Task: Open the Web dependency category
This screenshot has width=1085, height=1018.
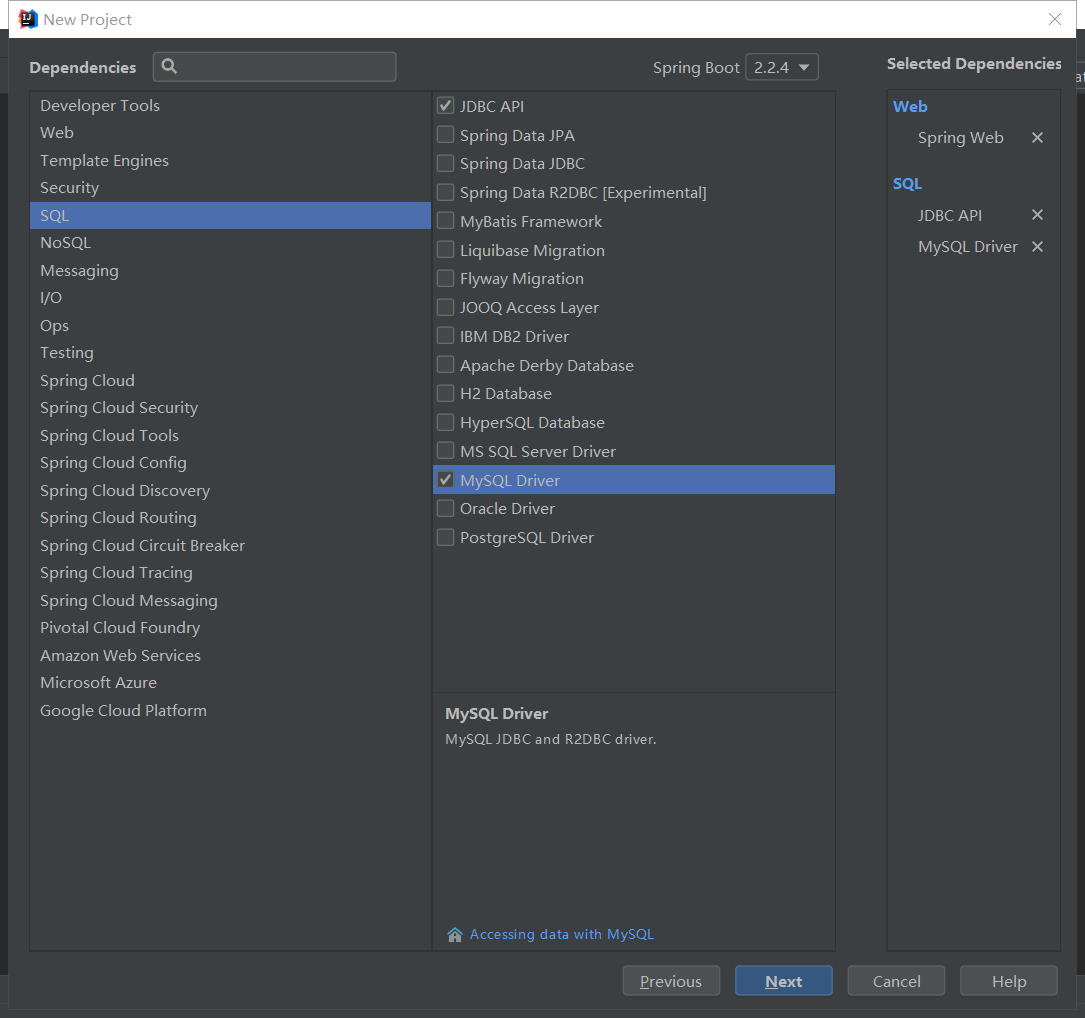Action: click(x=230, y=132)
